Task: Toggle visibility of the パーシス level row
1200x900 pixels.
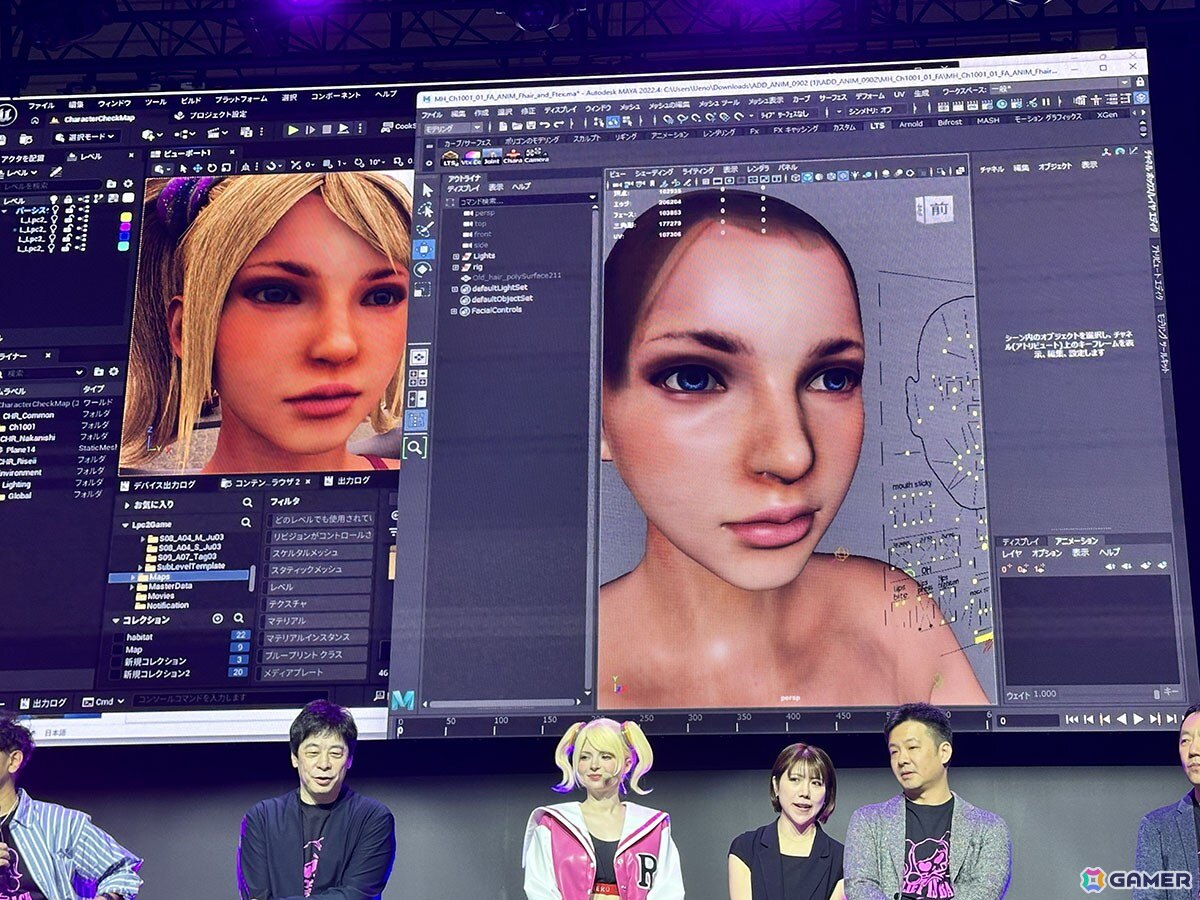Action: tap(55, 209)
